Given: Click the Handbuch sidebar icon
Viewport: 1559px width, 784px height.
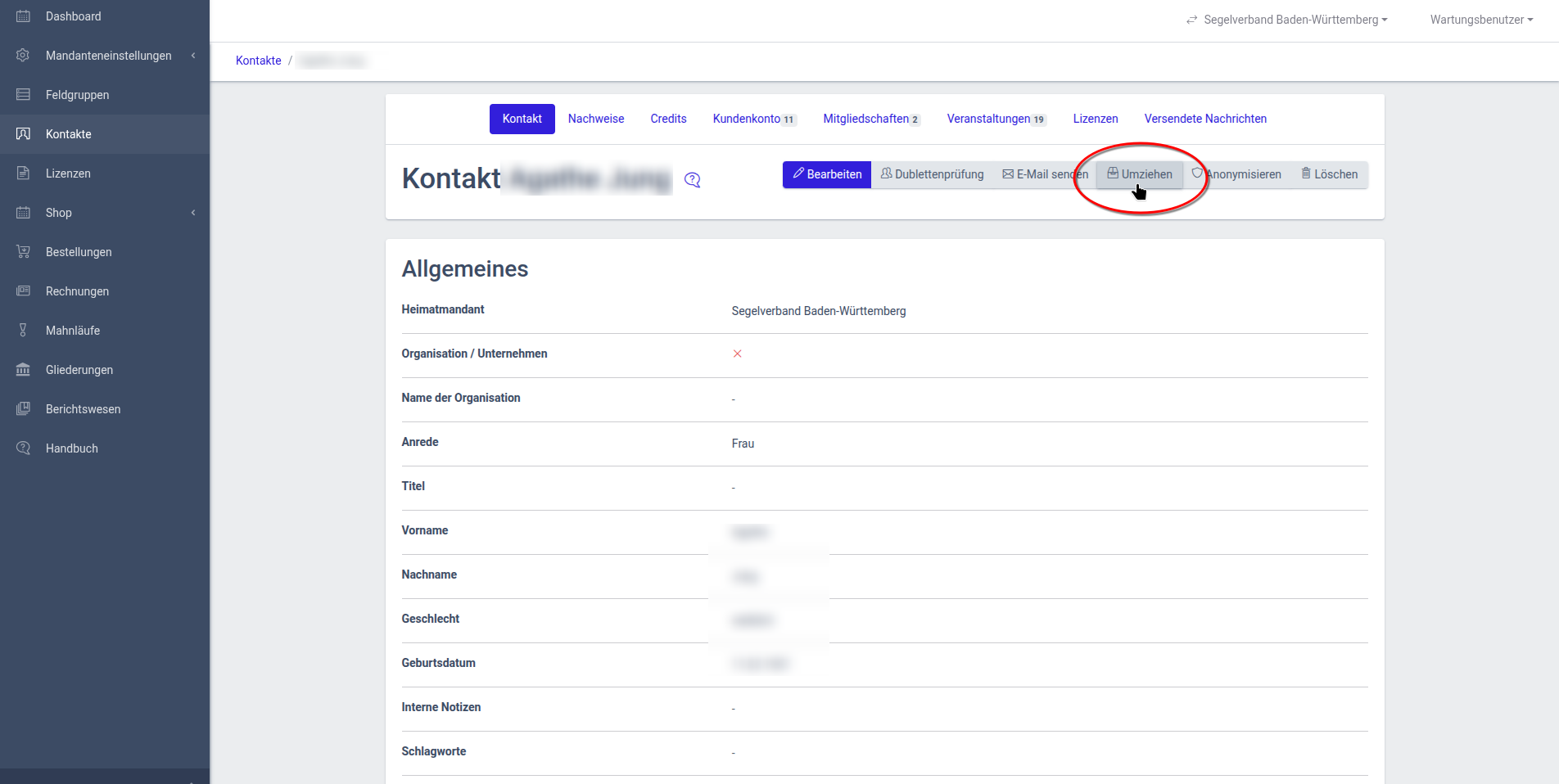Looking at the screenshot, I should [23, 448].
